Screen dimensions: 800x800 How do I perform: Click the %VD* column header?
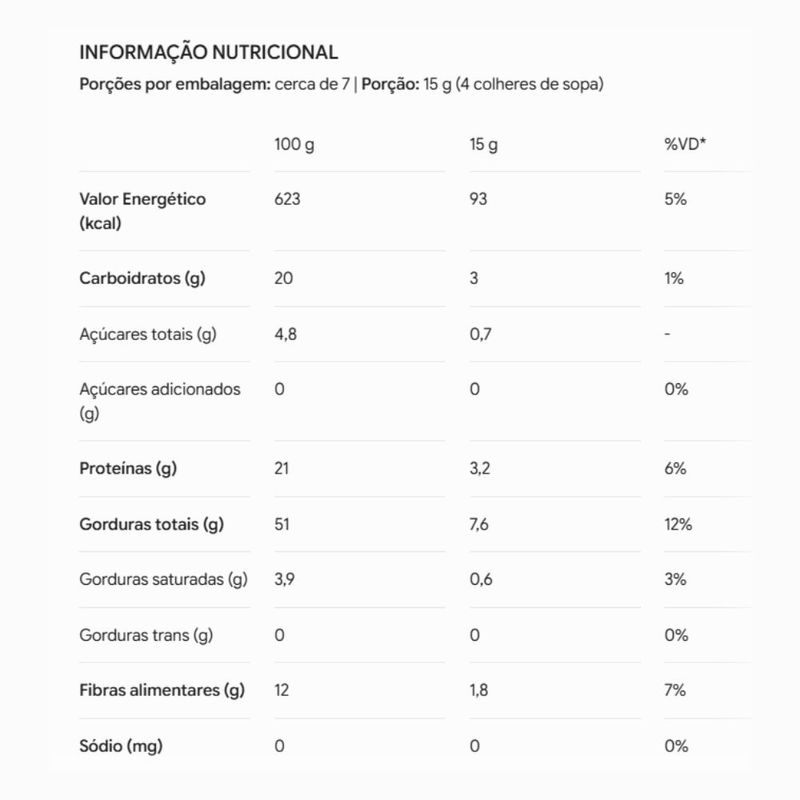tap(685, 144)
